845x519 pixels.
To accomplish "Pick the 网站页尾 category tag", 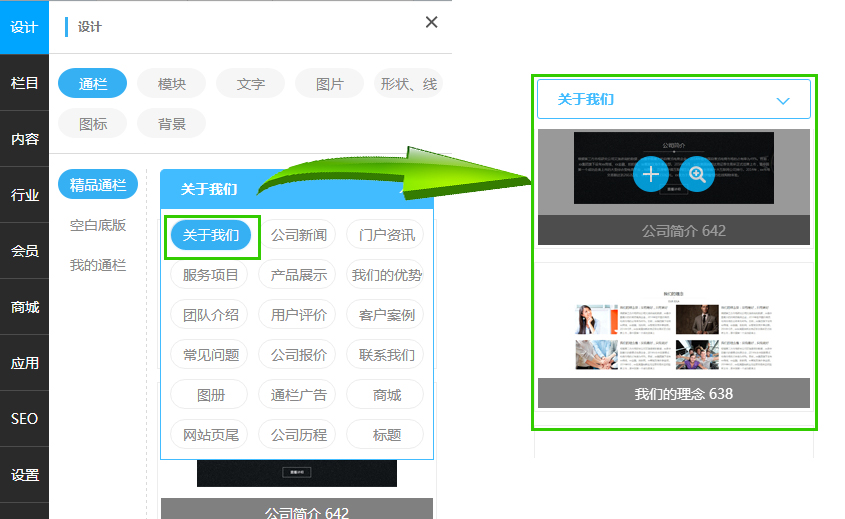I will point(210,435).
